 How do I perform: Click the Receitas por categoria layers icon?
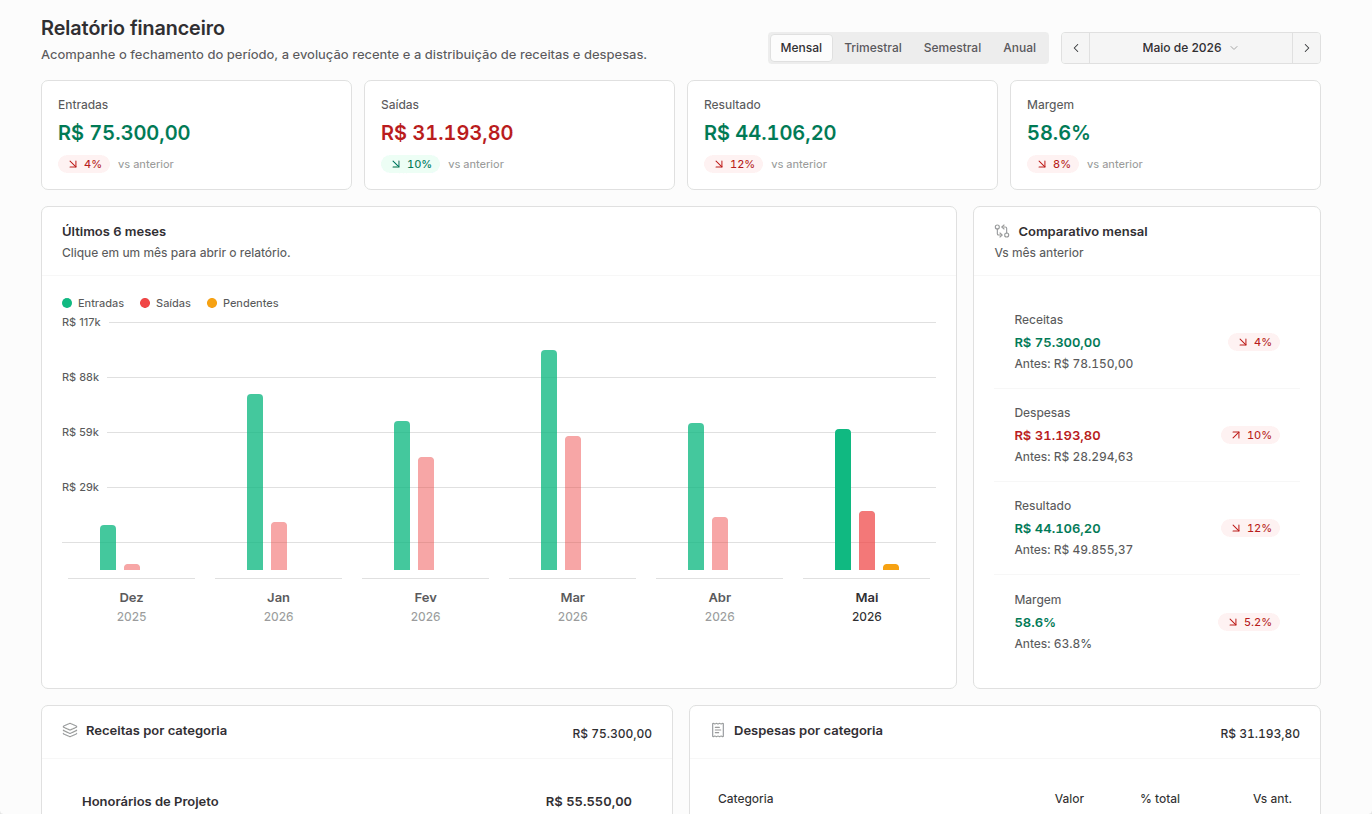[x=70, y=730]
